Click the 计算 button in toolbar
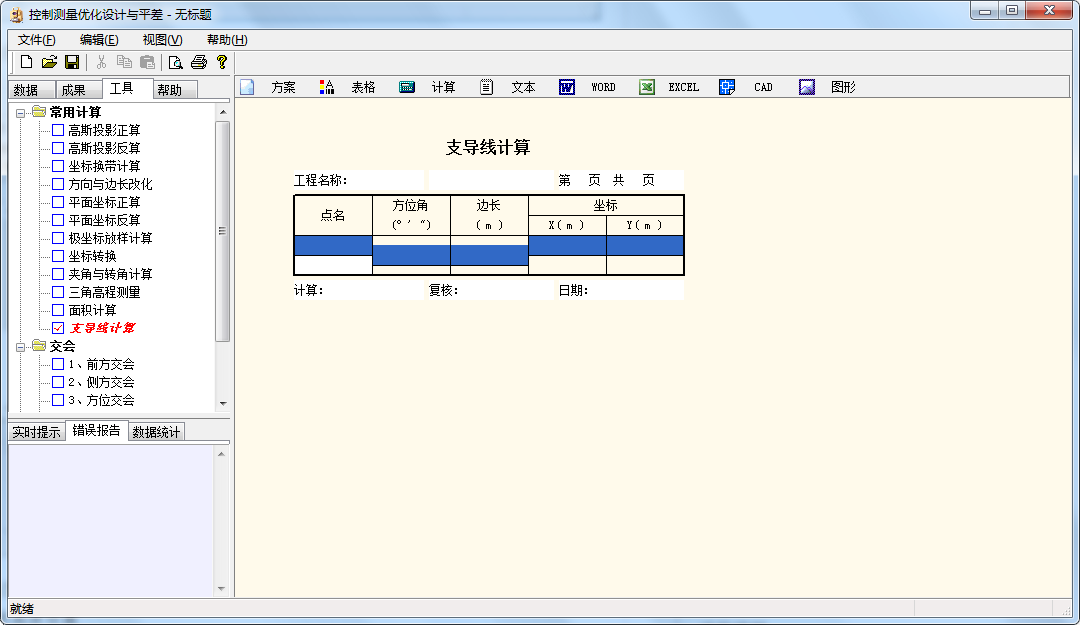 [x=443, y=87]
